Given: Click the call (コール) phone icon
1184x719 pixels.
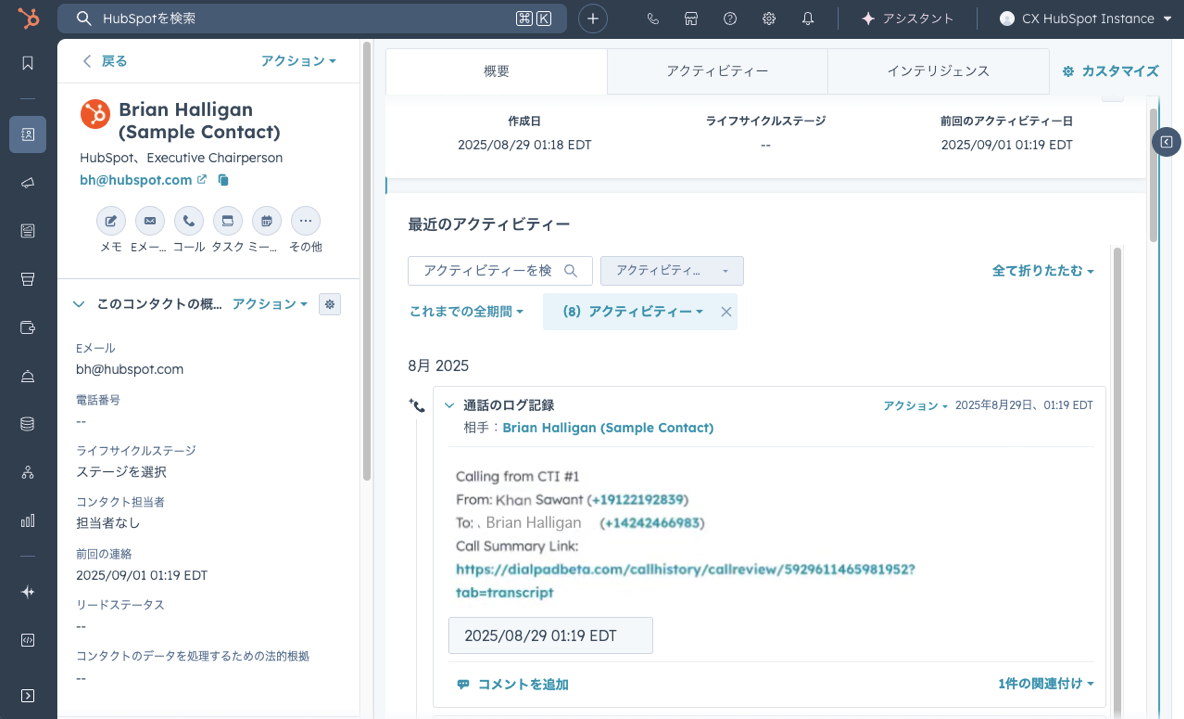Looking at the screenshot, I should (189, 221).
